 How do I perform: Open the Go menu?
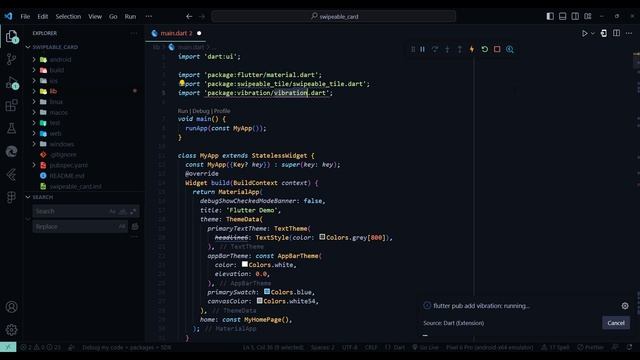click(x=113, y=16)
